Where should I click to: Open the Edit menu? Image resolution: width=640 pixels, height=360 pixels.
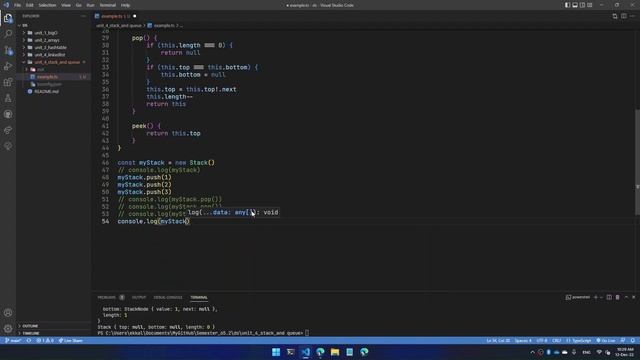coord(29,5)
